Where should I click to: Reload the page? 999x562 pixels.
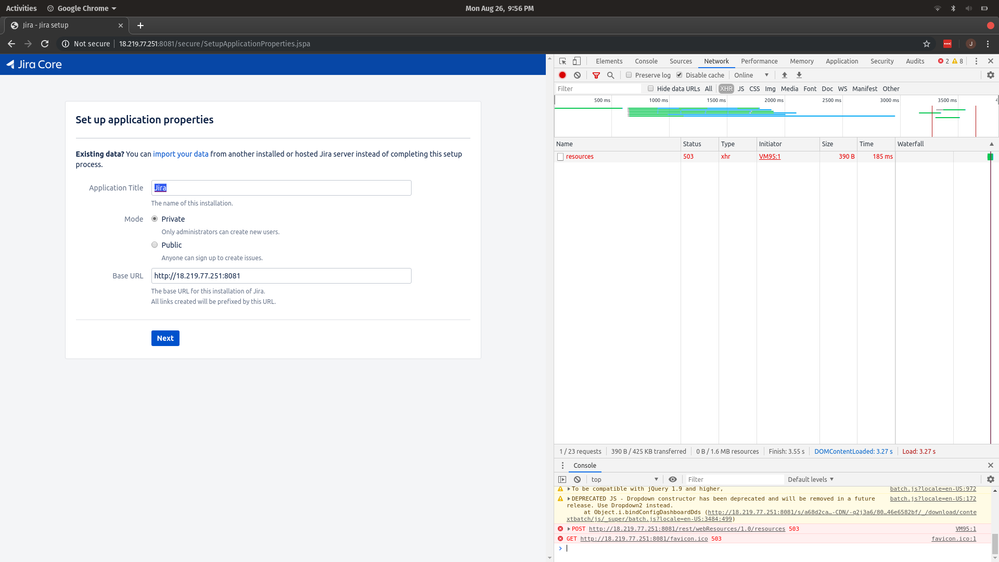[x=45, y=44]
